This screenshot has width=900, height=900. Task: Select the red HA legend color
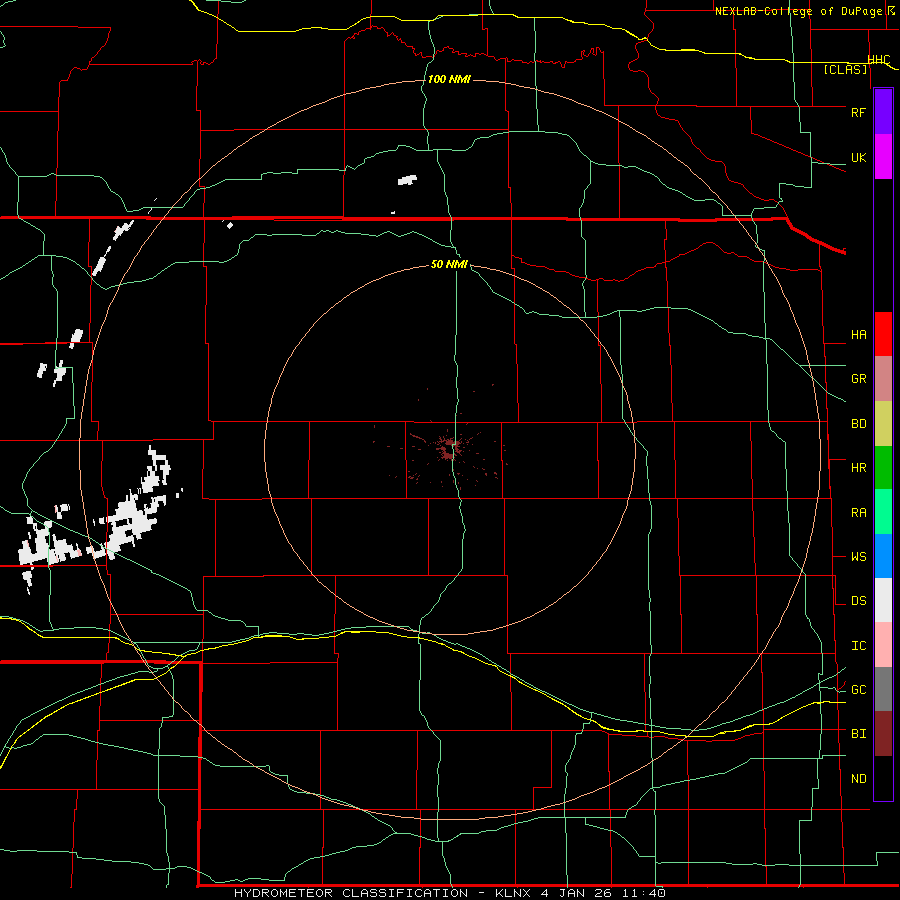(x=883, y=334)
